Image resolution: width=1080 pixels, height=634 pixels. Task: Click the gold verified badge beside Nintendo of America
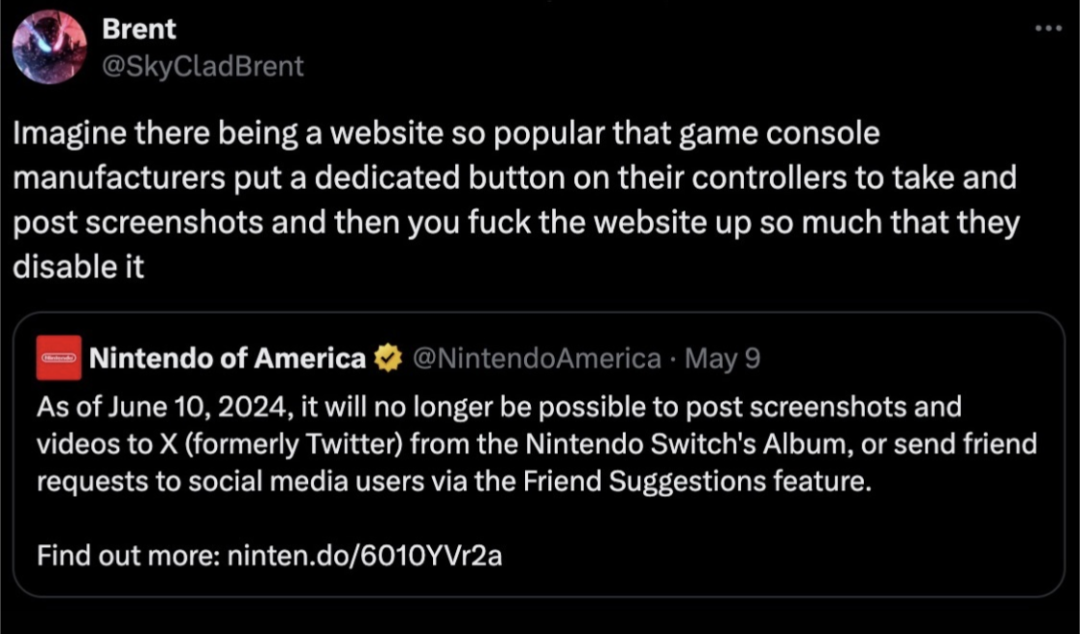[x=386, y=358]
